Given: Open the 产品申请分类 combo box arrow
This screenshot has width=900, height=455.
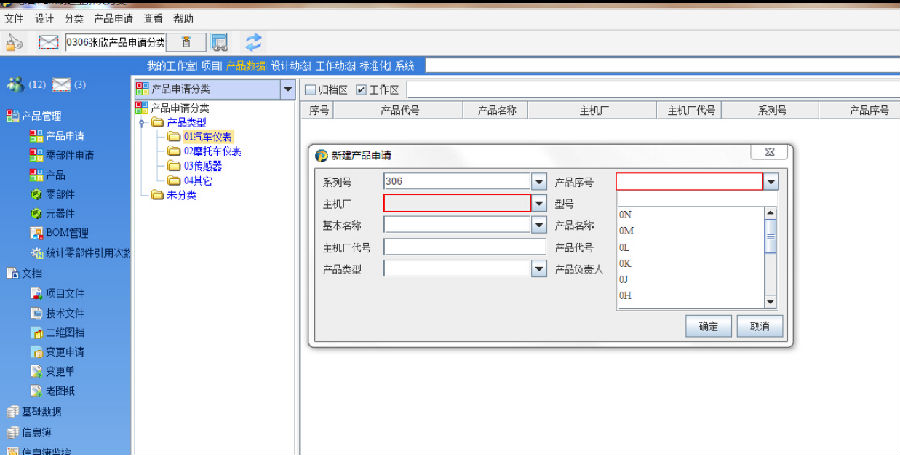Looking at the screenshot, I should point(288,89).
